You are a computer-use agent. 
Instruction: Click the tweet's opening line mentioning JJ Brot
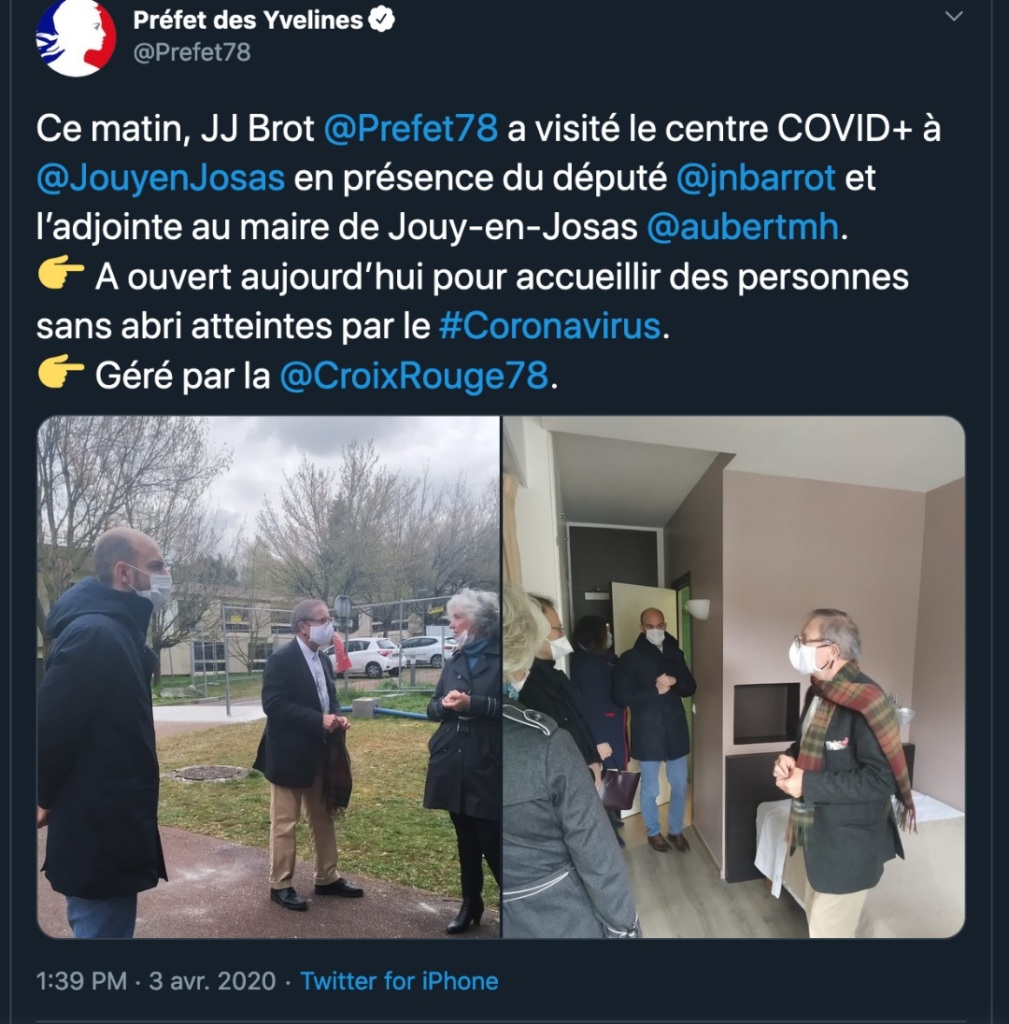click(x=488, y=128)
